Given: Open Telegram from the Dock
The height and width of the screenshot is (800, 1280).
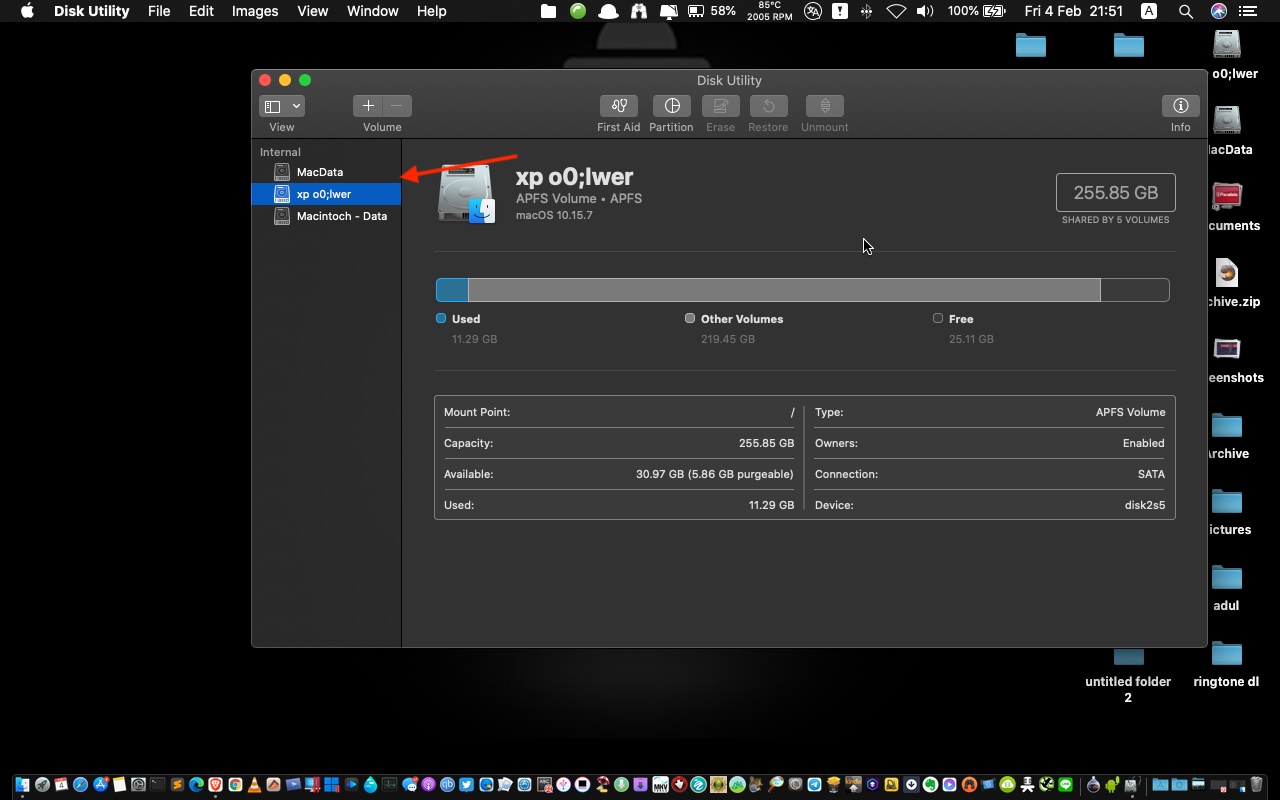Looking at the screenshot, I should 814,785.
